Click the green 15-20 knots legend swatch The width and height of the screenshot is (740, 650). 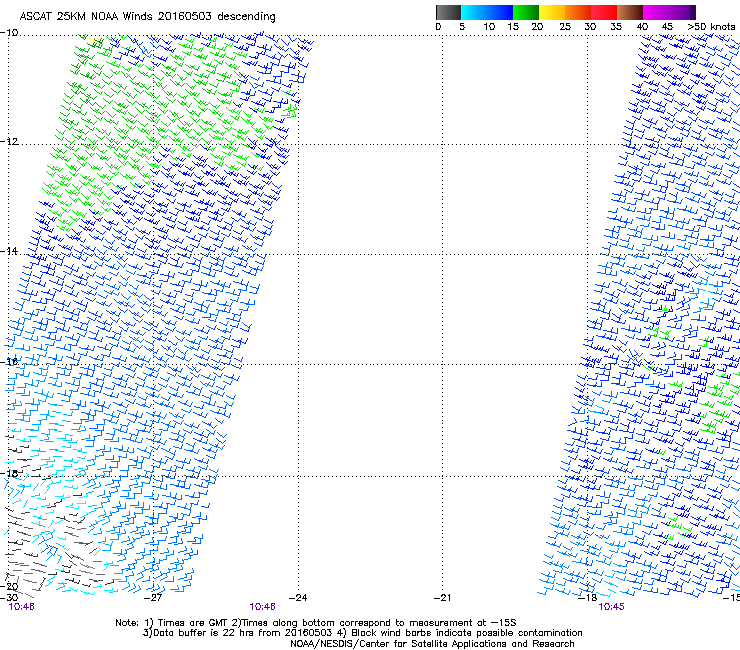[526, 12]
